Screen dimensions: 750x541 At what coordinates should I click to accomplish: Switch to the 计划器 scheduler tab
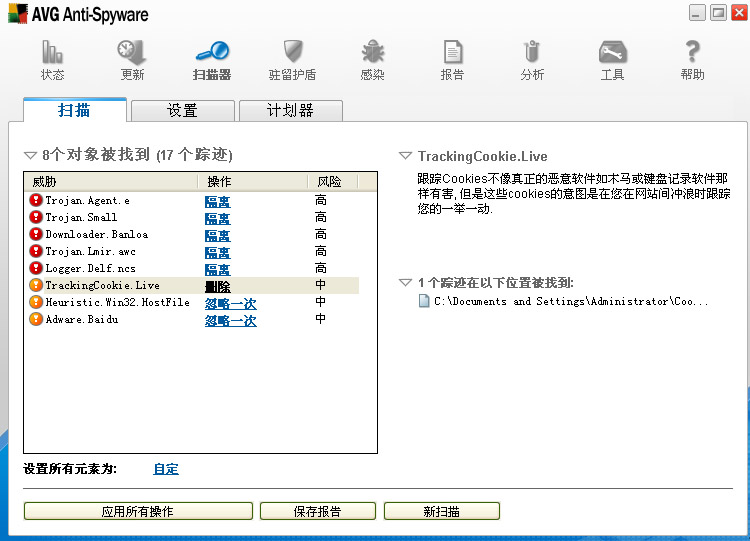291,110
